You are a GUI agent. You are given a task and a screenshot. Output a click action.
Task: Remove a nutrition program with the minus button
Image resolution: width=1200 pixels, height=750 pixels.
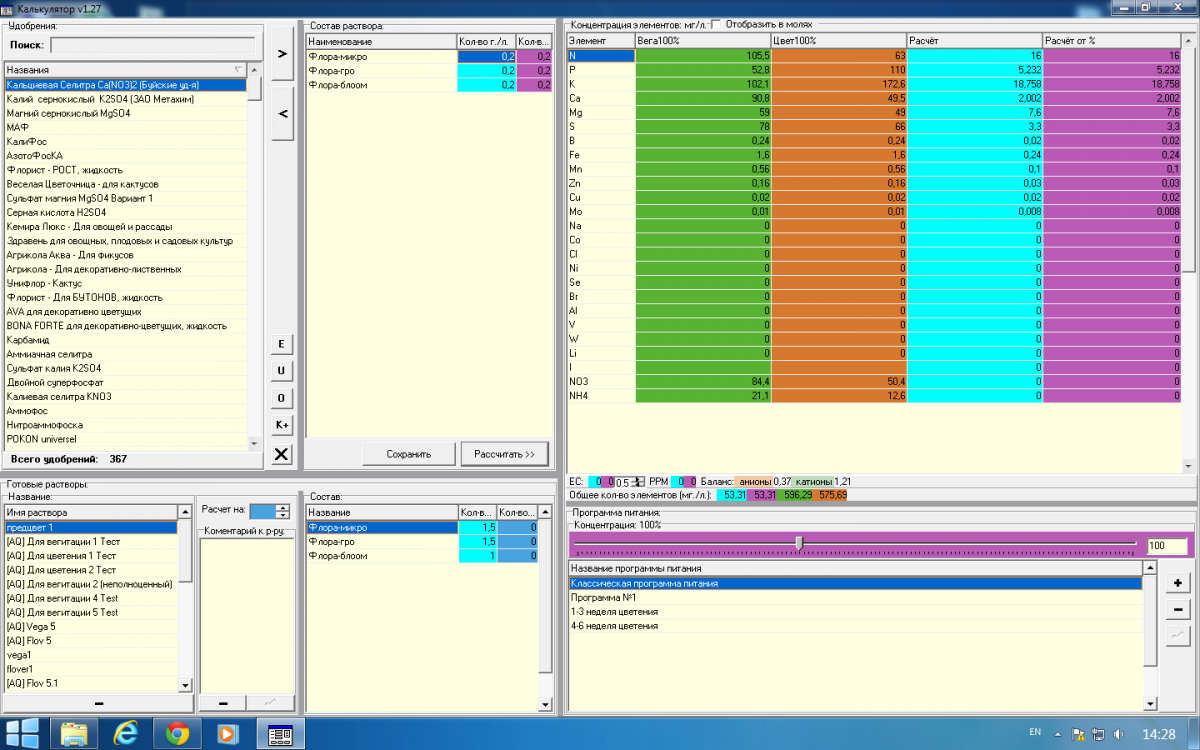click(1177, 609)
